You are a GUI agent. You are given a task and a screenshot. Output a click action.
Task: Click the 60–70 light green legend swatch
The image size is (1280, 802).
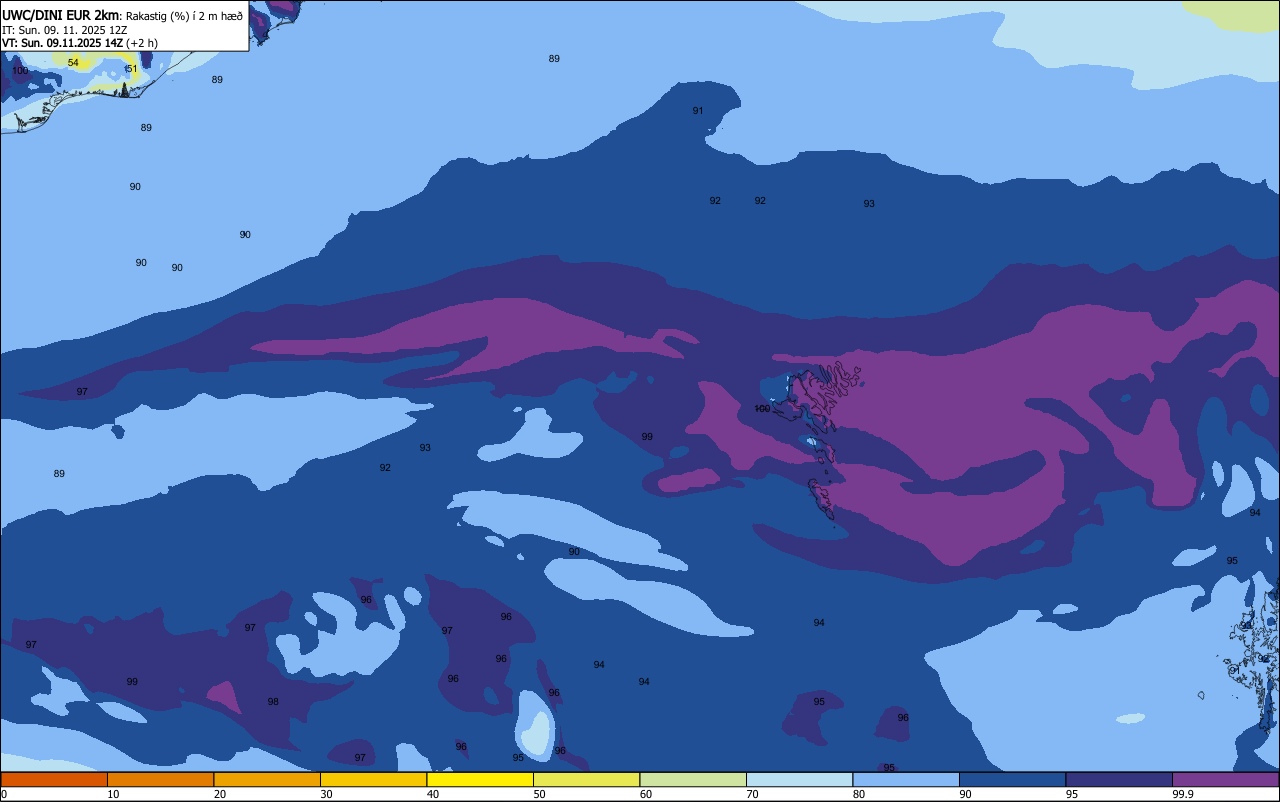pos(693,779)
